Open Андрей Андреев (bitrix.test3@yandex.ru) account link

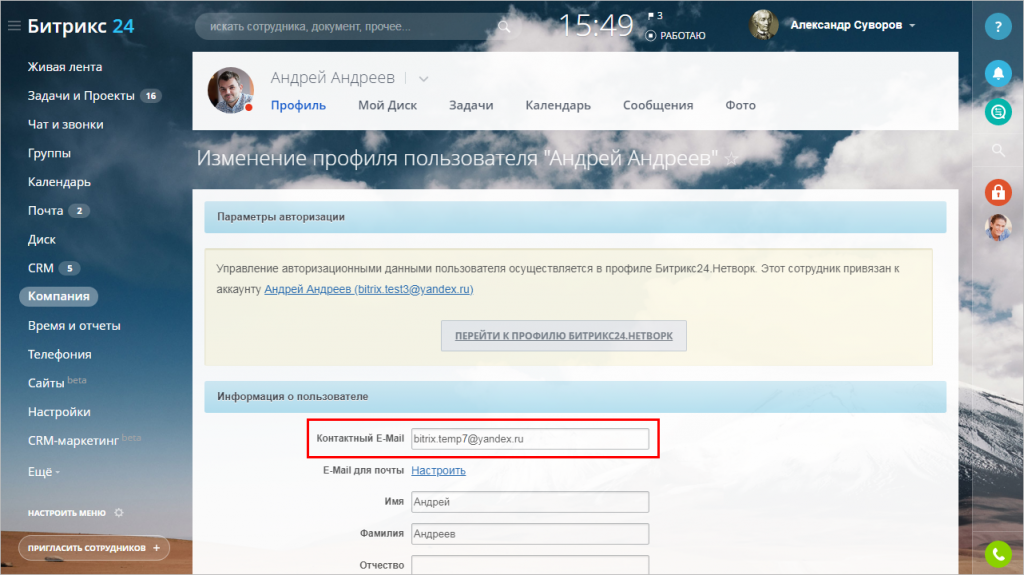tap(368, 289)
